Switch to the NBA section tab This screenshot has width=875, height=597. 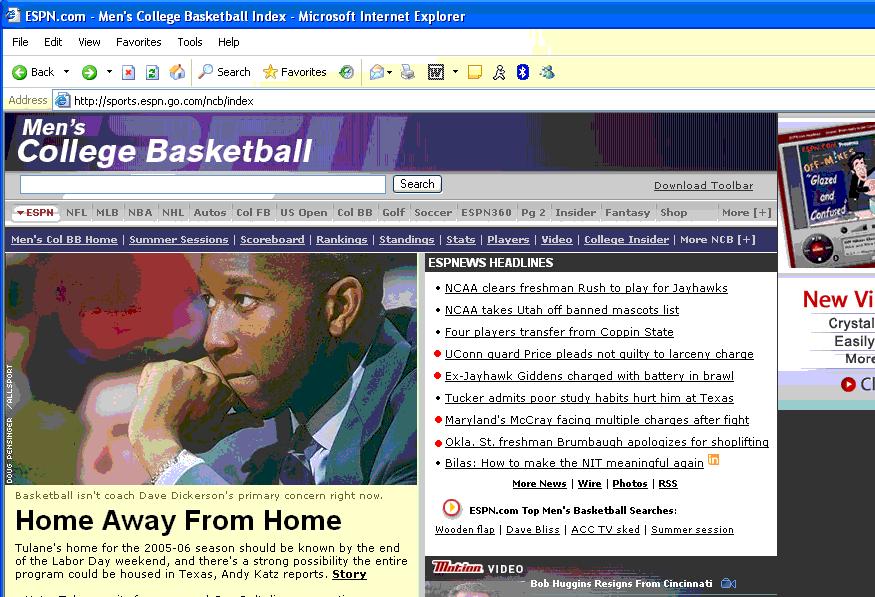point(139,212)
